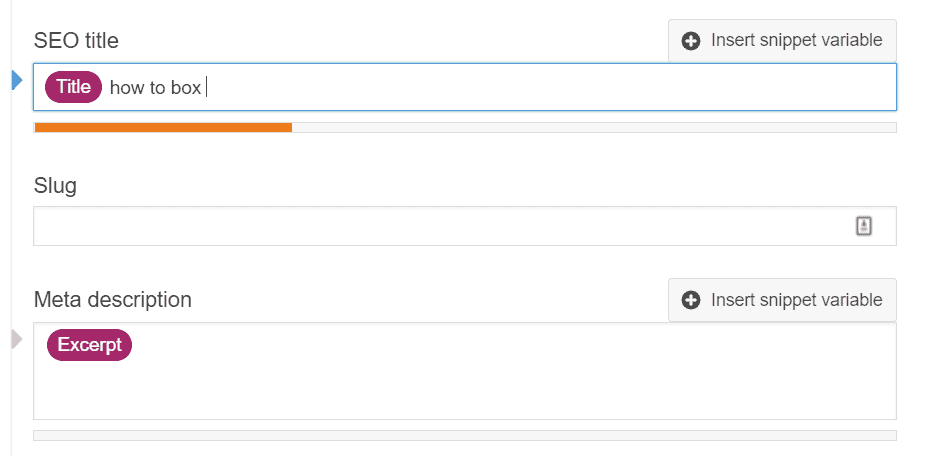Open Insert snippet variable for SEO title
The image size is (932, 456).
782,41
